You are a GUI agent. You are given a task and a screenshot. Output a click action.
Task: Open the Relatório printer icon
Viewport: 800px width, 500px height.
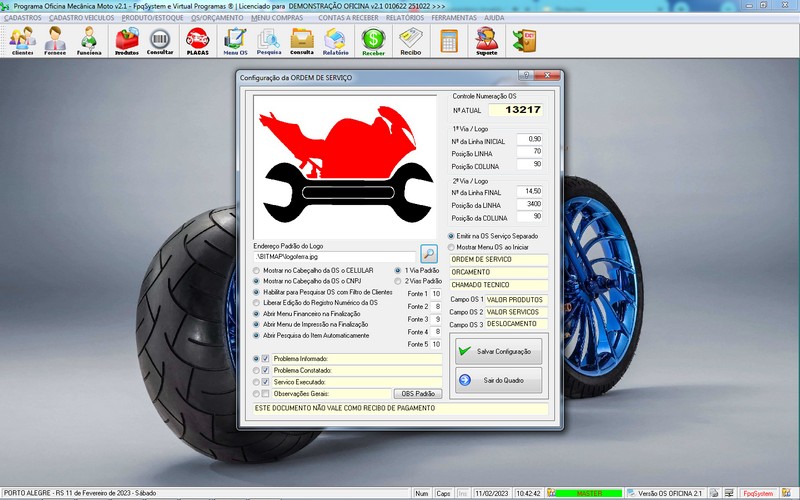point(335,41)
